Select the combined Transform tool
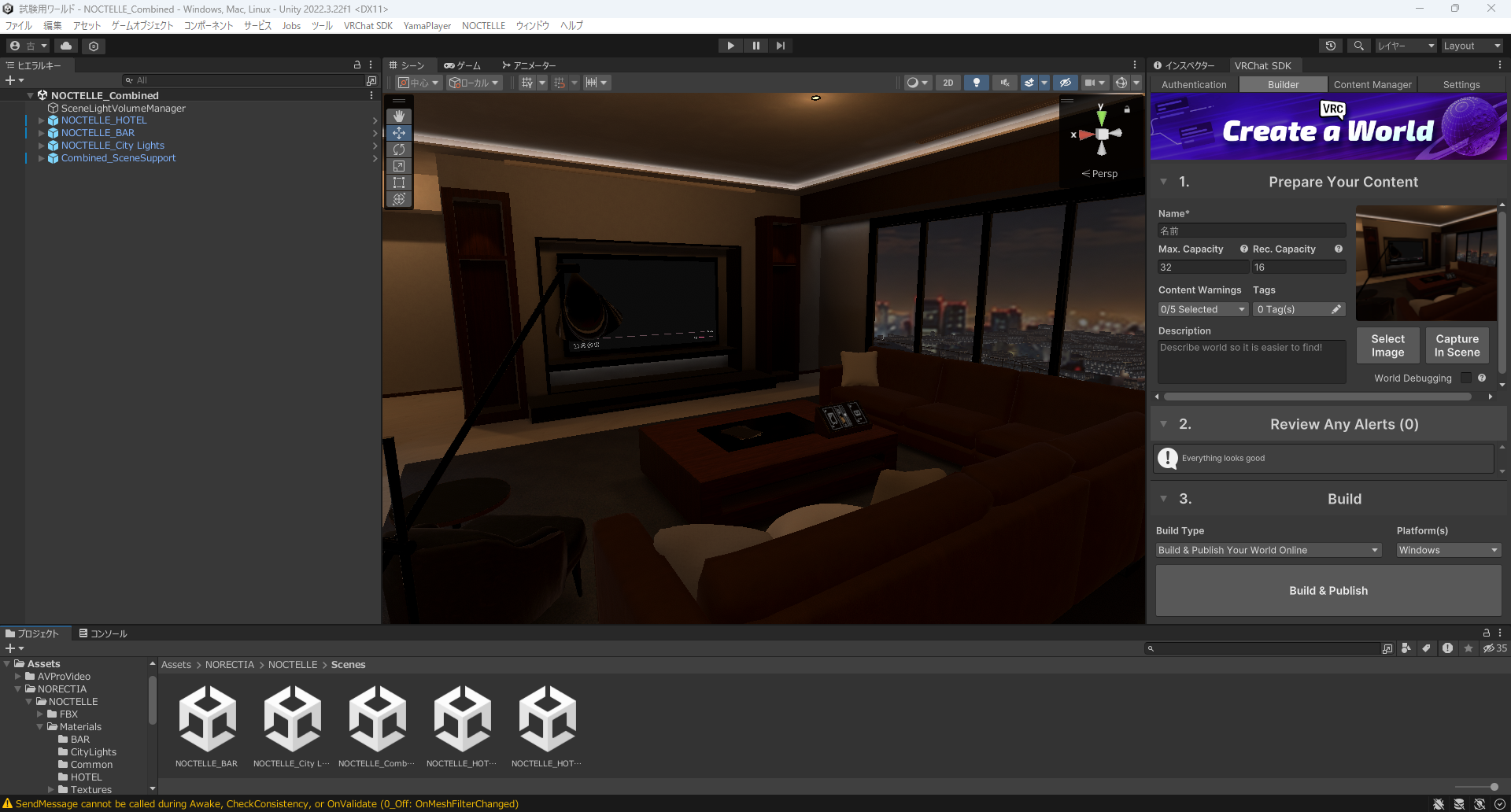The image size is (1511, 812). [399, 199]
